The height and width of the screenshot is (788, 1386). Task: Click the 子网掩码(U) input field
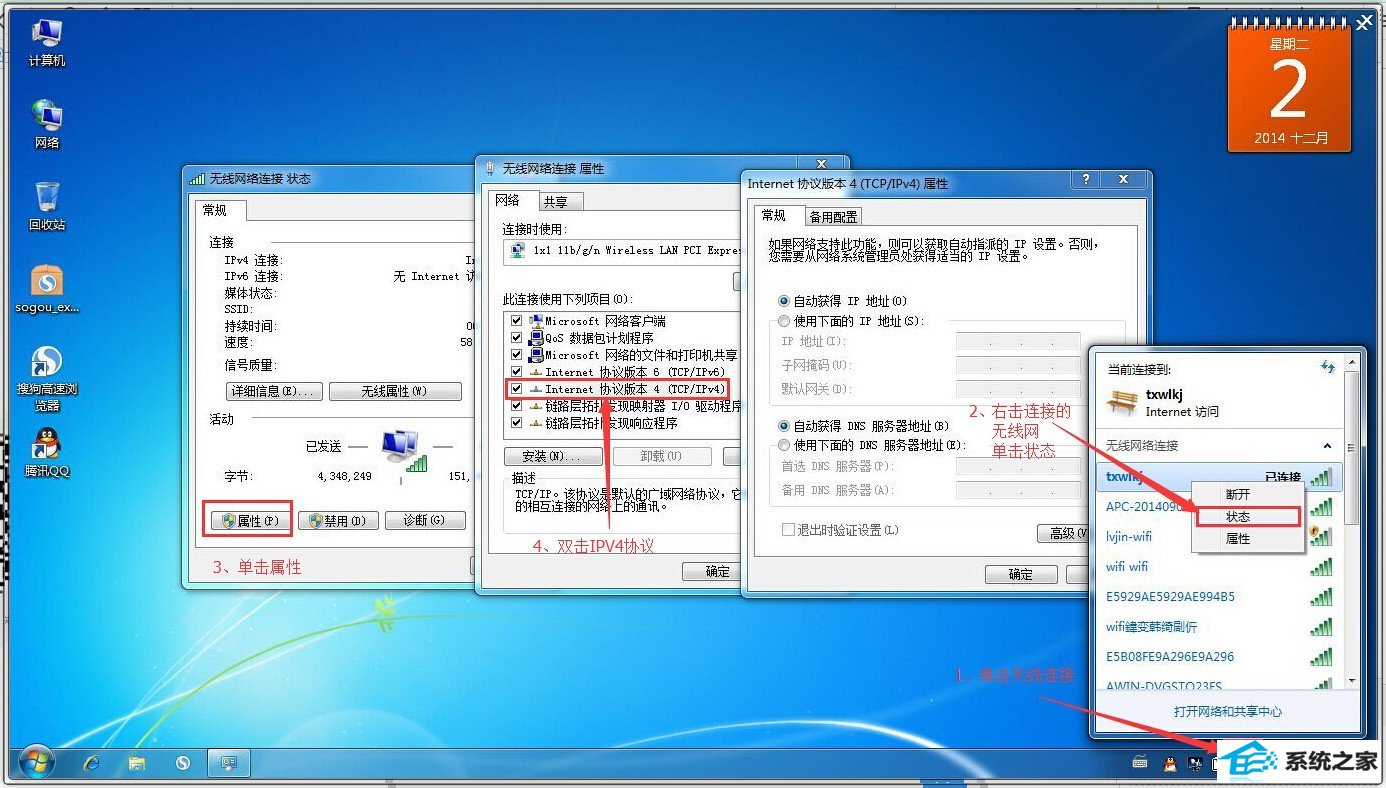pos(1018,365)
